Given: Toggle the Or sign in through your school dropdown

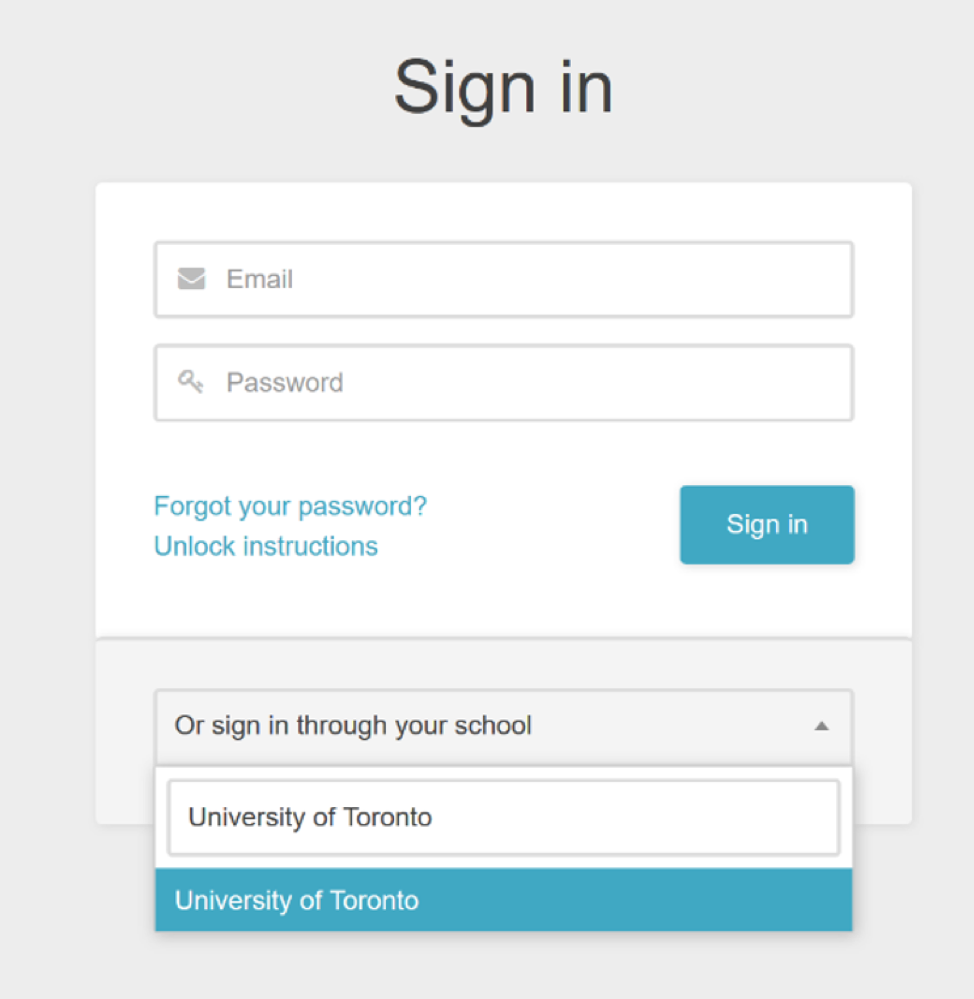Looking at the screenshot, I should [x=504, y=727].
